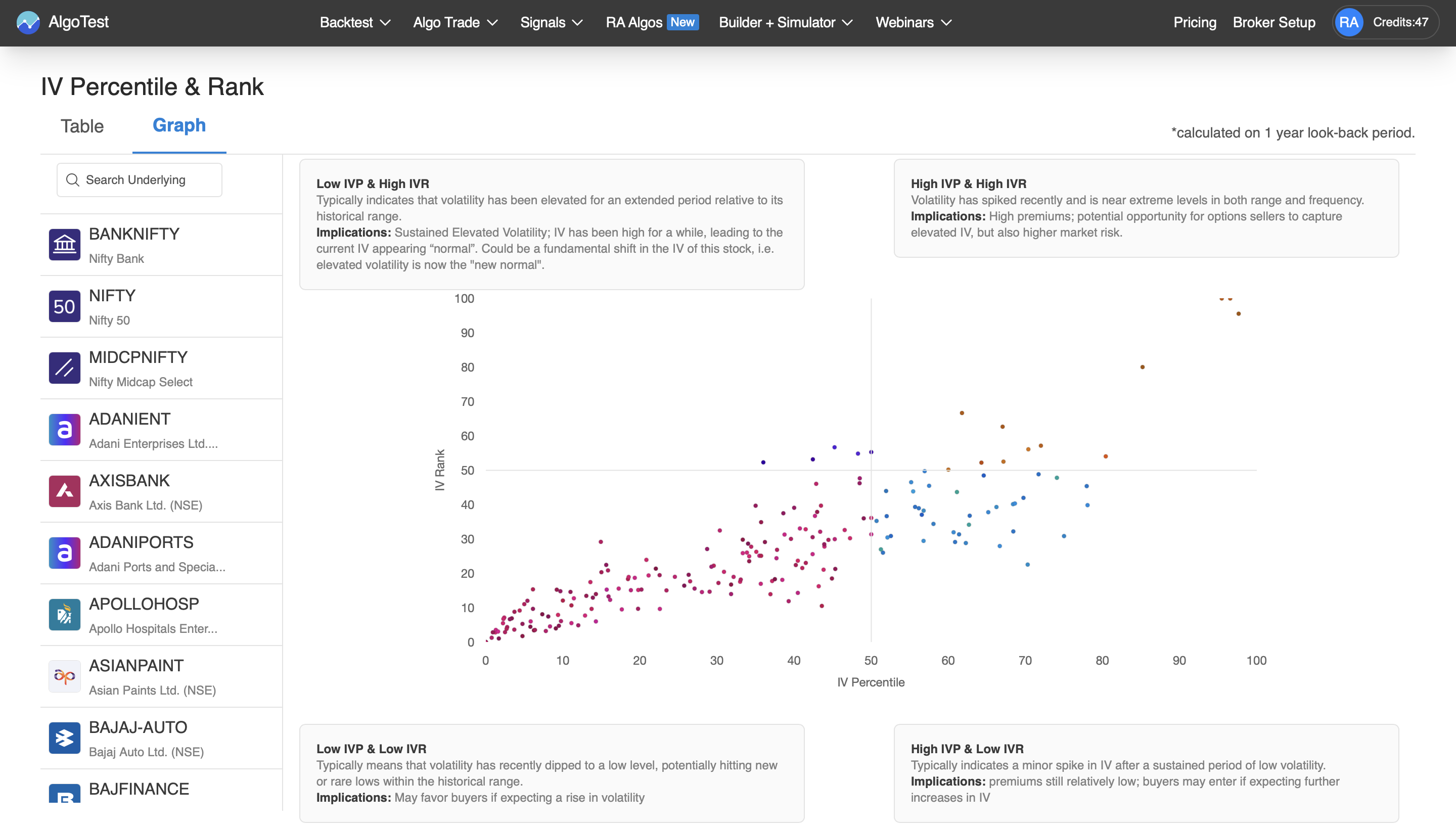Expand the Algo Trade menu chevron
Screen dimensions: 1456x827
coord(492,23)
